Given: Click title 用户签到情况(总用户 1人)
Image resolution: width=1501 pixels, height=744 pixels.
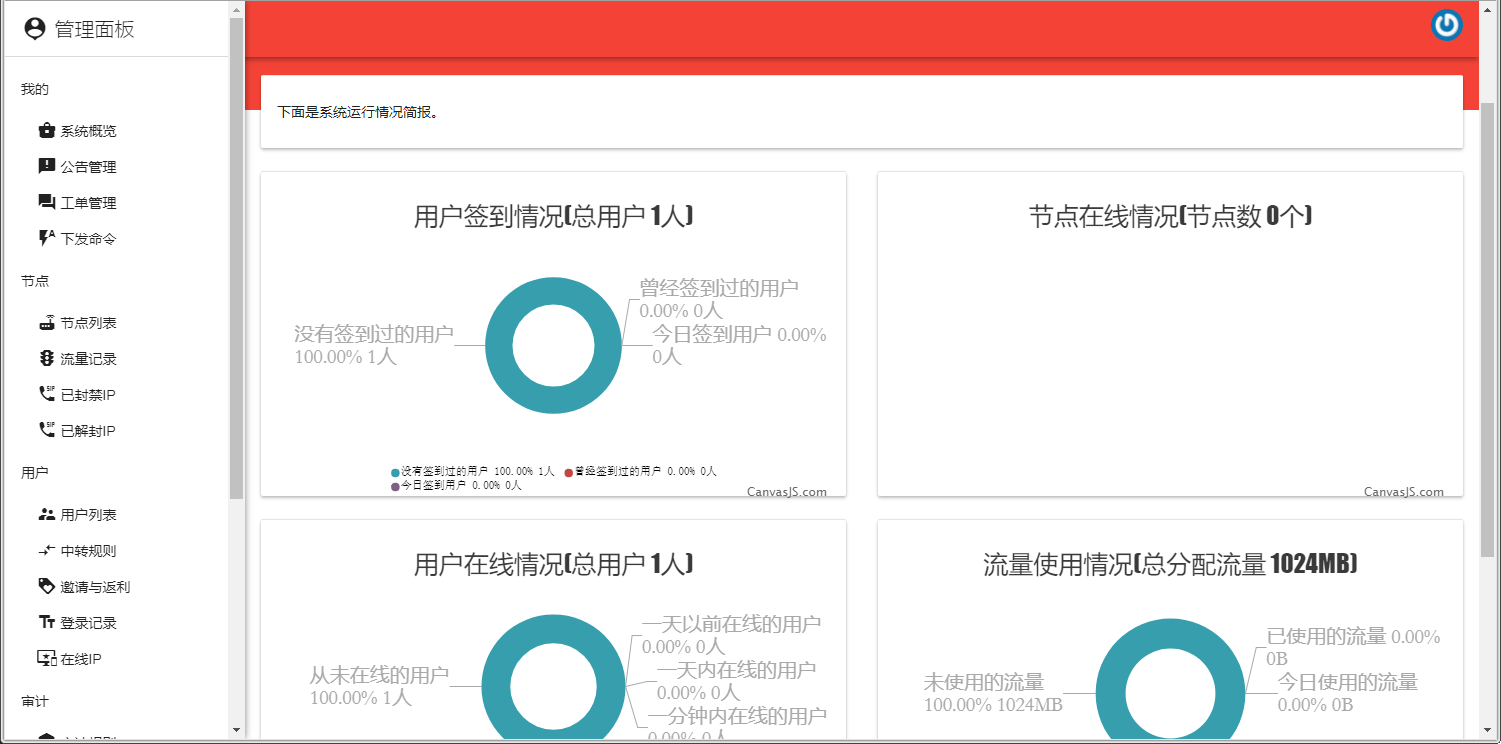Looking at the screenshot, I should 554,217.
